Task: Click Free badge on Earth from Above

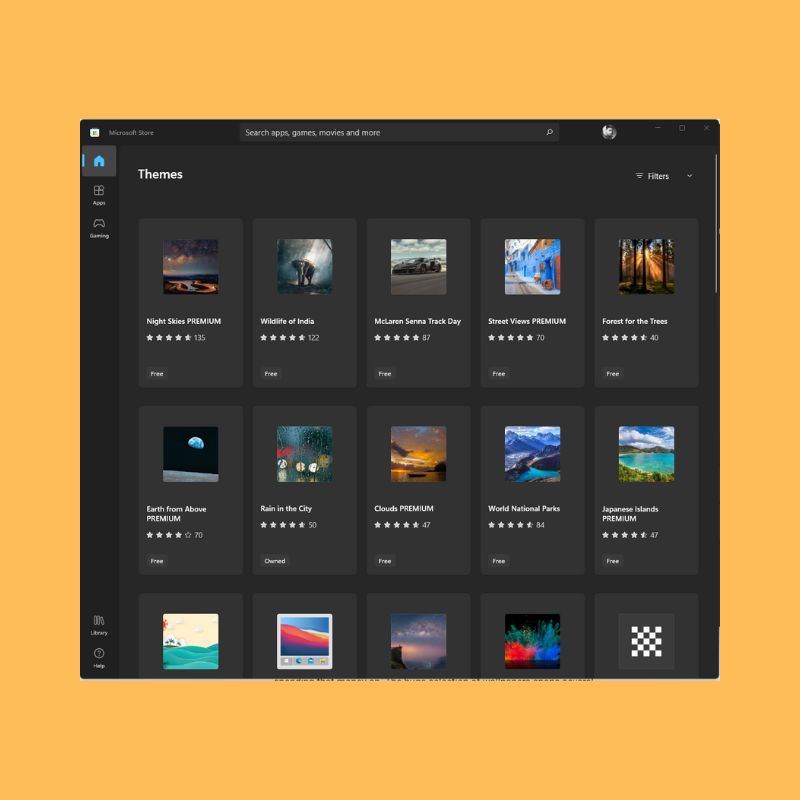Action: point(157,561)
